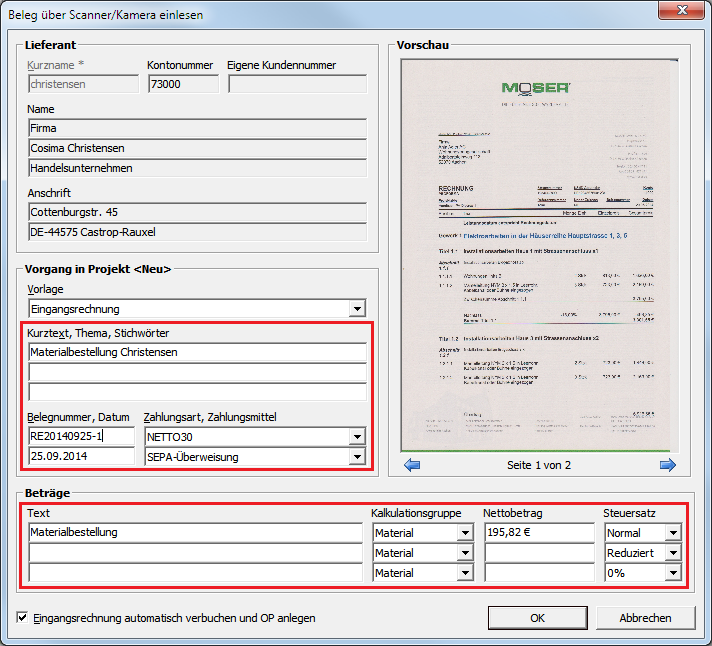The image size is (712, 646).
Task: Click the Nettobetrag field showing 195,82 €
Action: (x=538, y=533)
